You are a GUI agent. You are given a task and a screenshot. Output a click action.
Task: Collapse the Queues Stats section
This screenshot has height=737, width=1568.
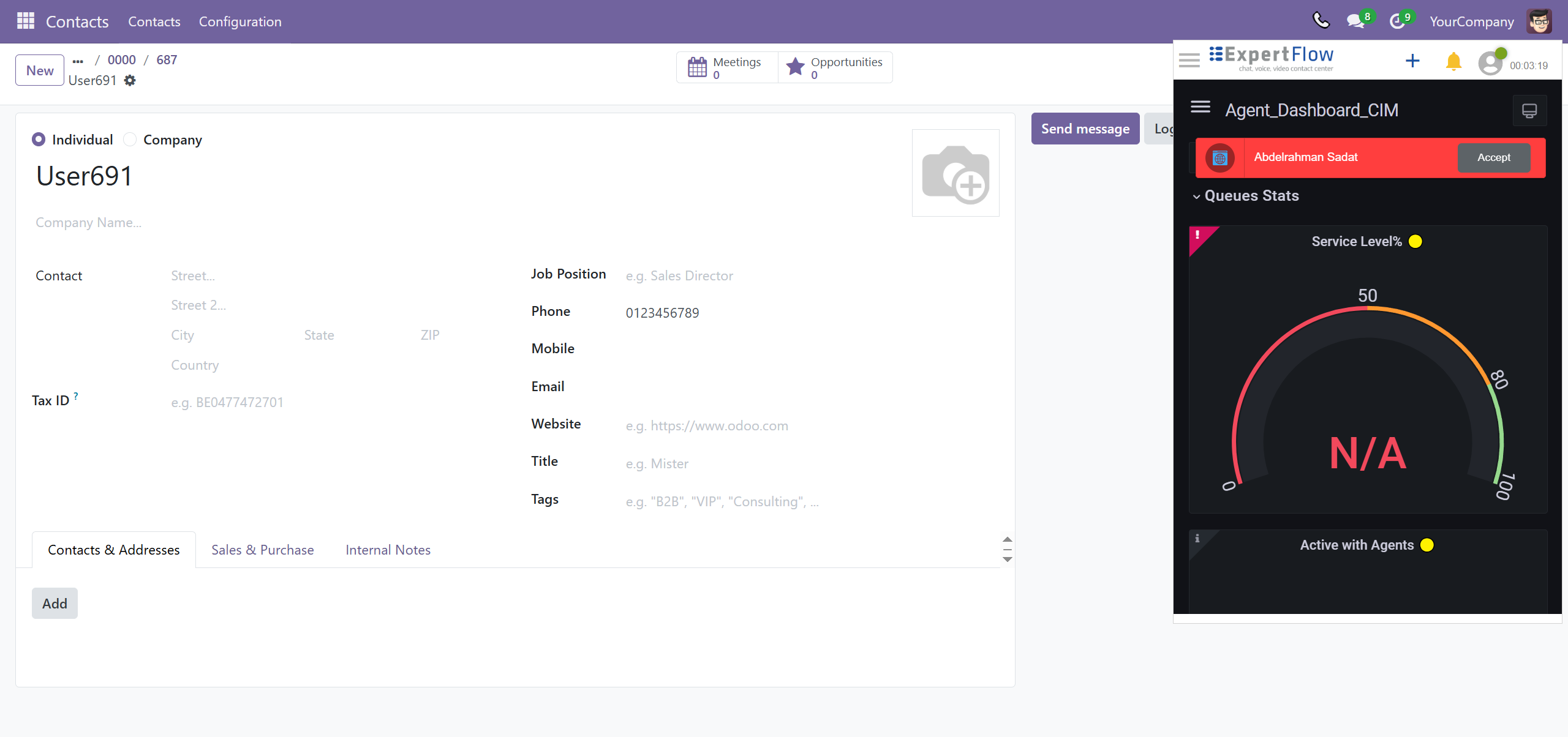1196,196
